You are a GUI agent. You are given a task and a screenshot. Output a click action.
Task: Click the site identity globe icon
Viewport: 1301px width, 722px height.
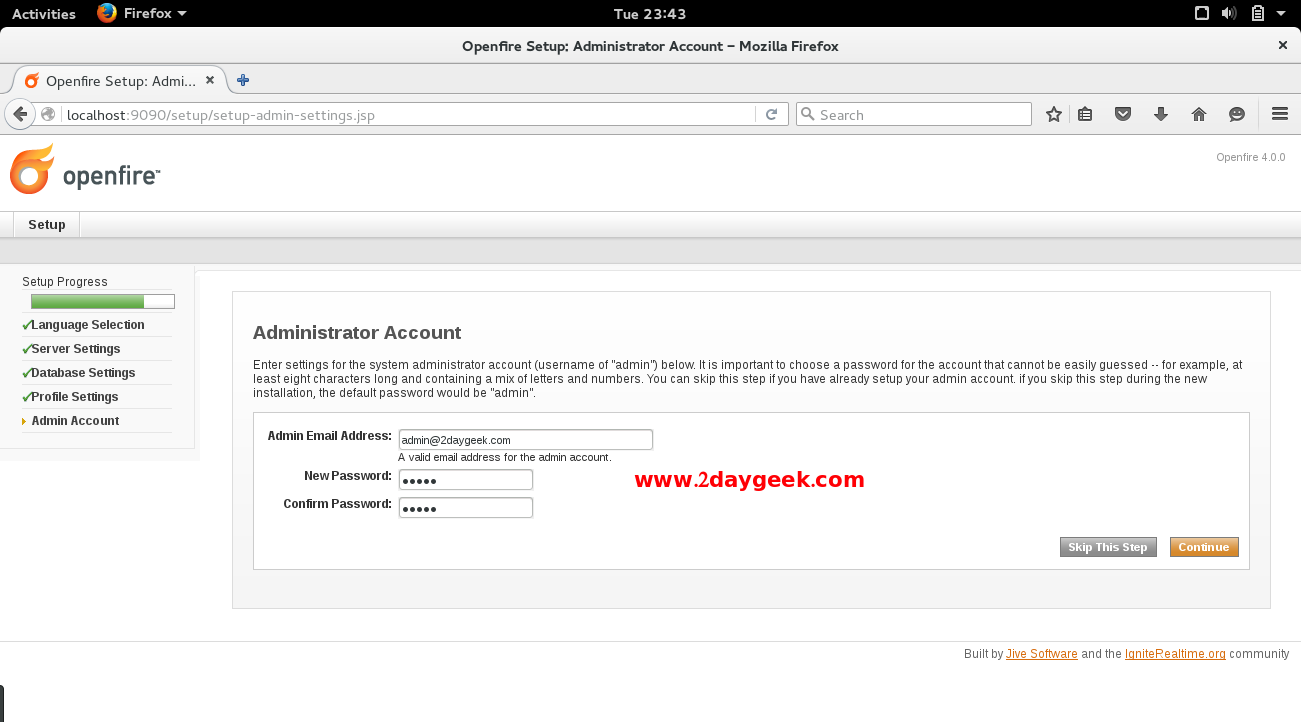(48, 114)
